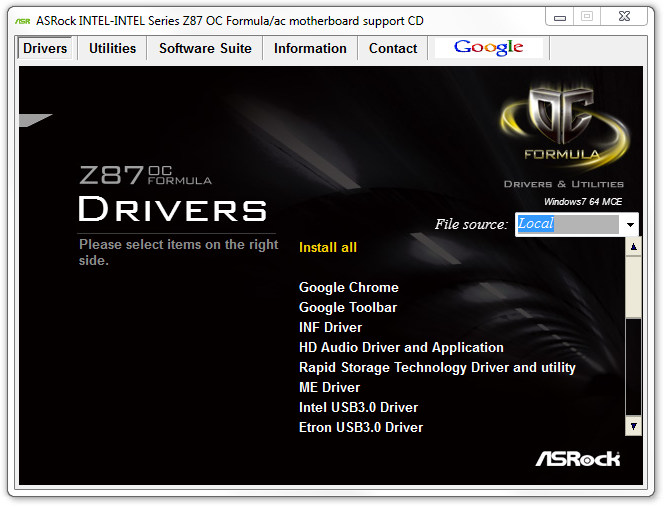Select ME Driver entry
The image size is (667, 509).
[x=329, y=387]
